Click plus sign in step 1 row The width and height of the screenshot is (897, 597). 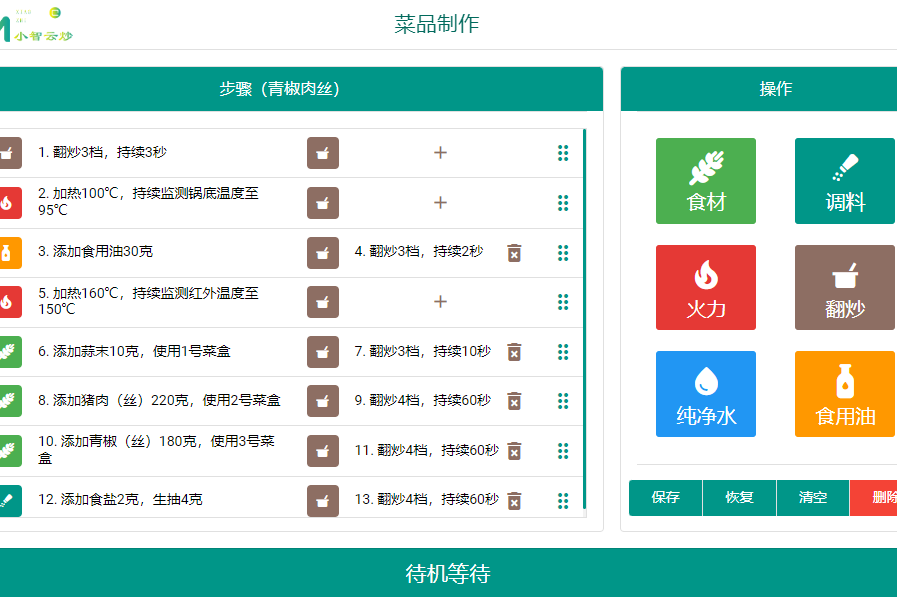(x=440, y=153)
